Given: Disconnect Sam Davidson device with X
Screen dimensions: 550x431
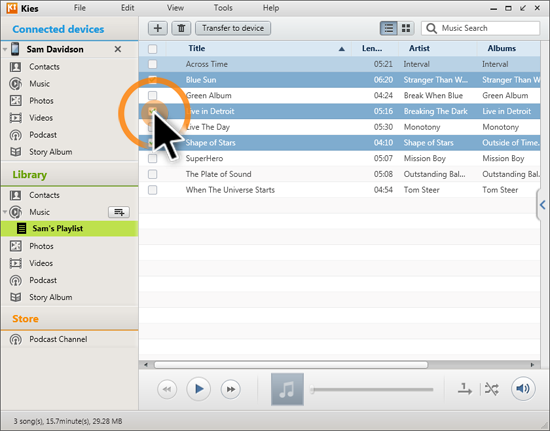Looking at the screenshot, I should click(x=118, y=49).
